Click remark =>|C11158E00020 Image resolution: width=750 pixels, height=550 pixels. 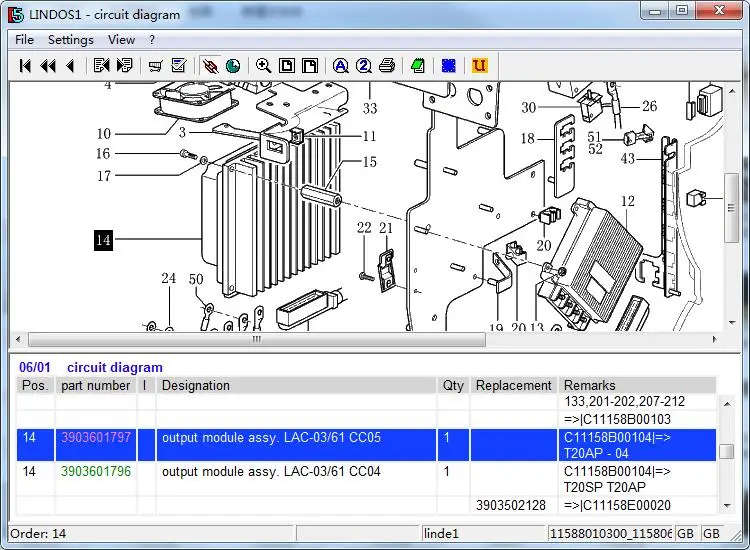[618, 505]
